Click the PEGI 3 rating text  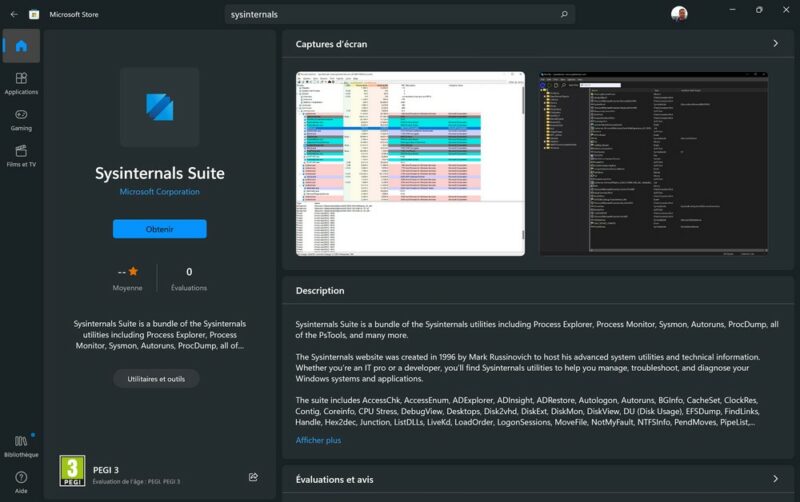106,470
